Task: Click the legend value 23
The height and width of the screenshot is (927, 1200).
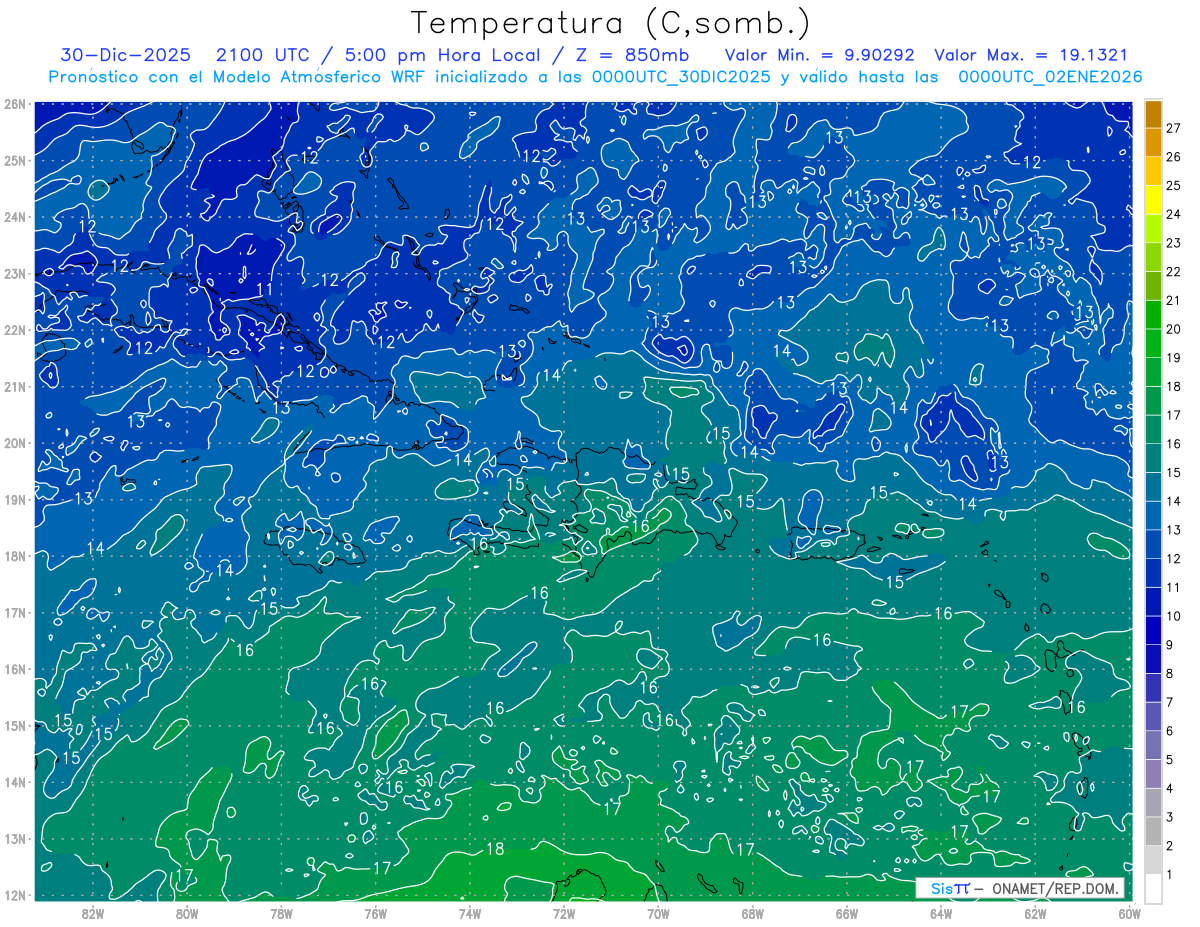Action: 1174,243
